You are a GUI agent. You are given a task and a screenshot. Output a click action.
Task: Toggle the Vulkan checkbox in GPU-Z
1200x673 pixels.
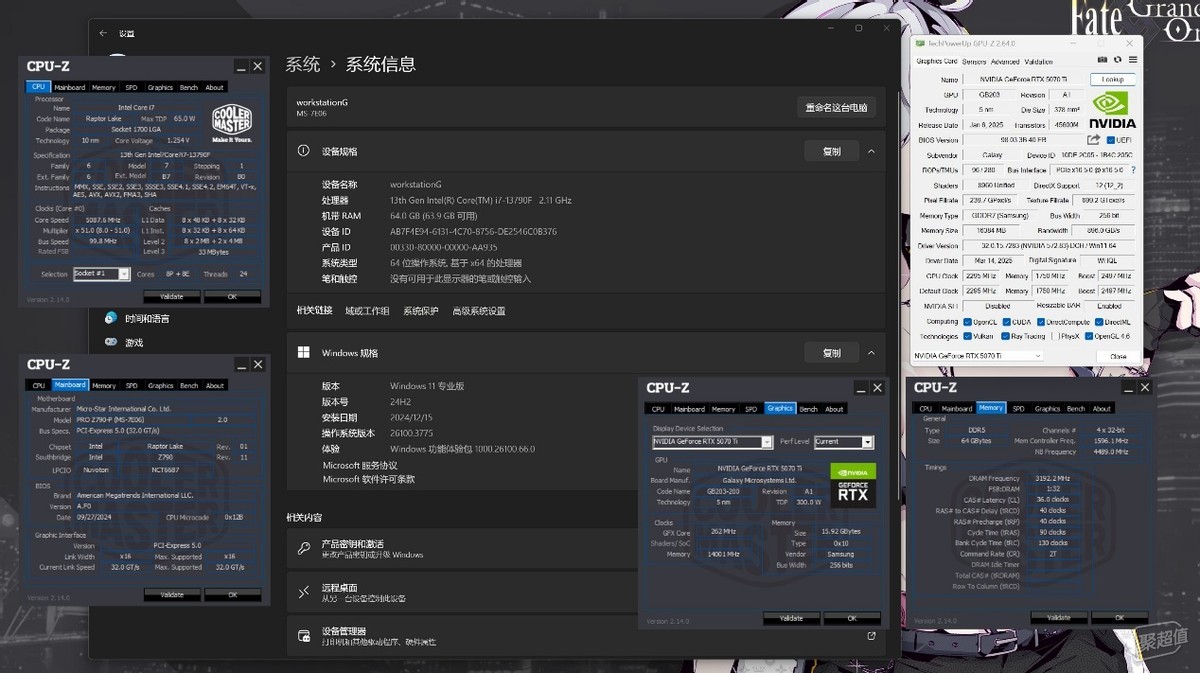(x=967, y=337)
